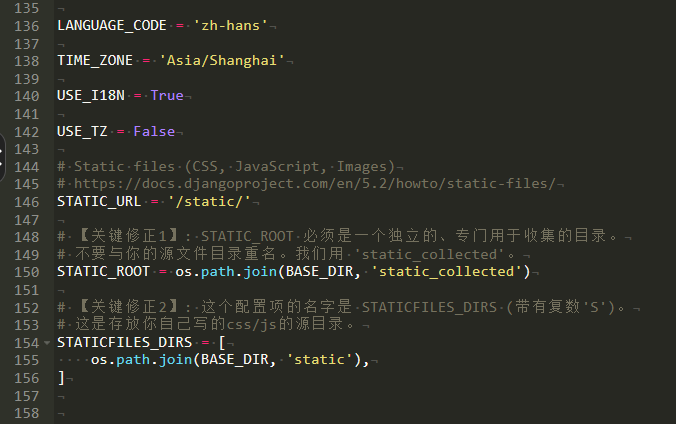The width and height of the screenshot is (676, 424).
Task: Click the False value of USE_TZ
Action: (154, 131)
